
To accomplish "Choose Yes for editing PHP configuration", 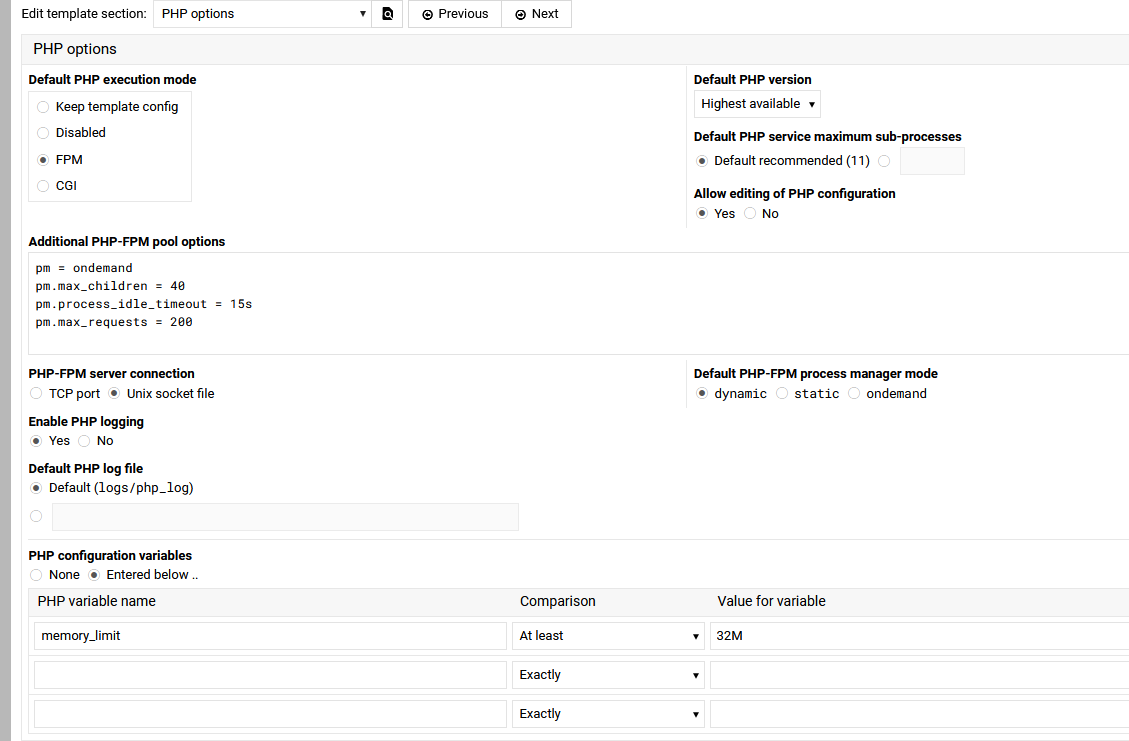I will [702, 213].
